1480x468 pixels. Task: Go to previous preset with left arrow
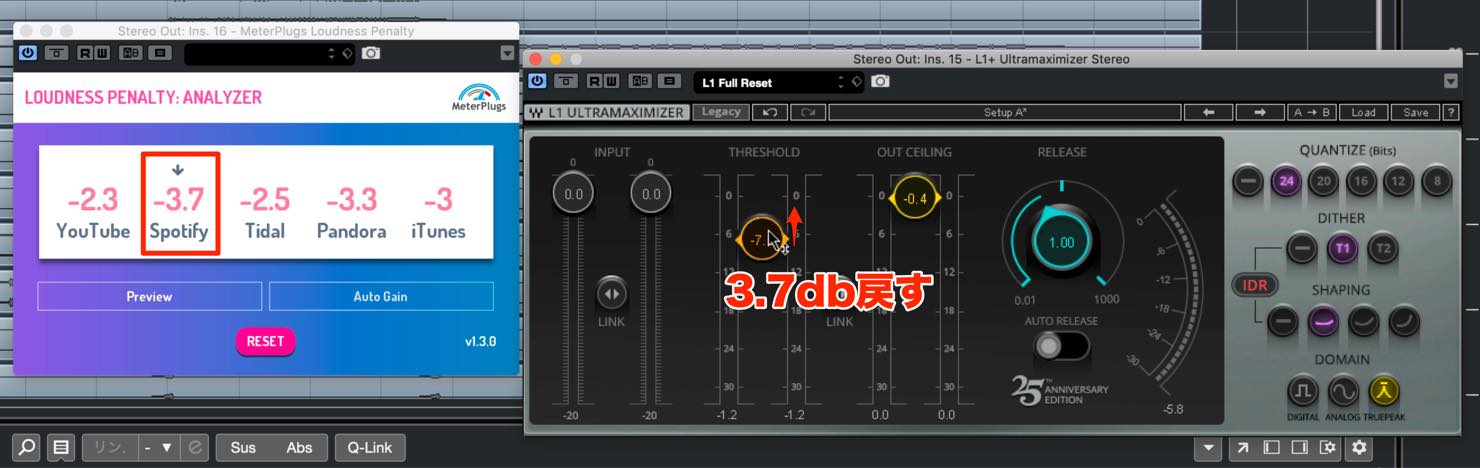[x=1208, y=112]
